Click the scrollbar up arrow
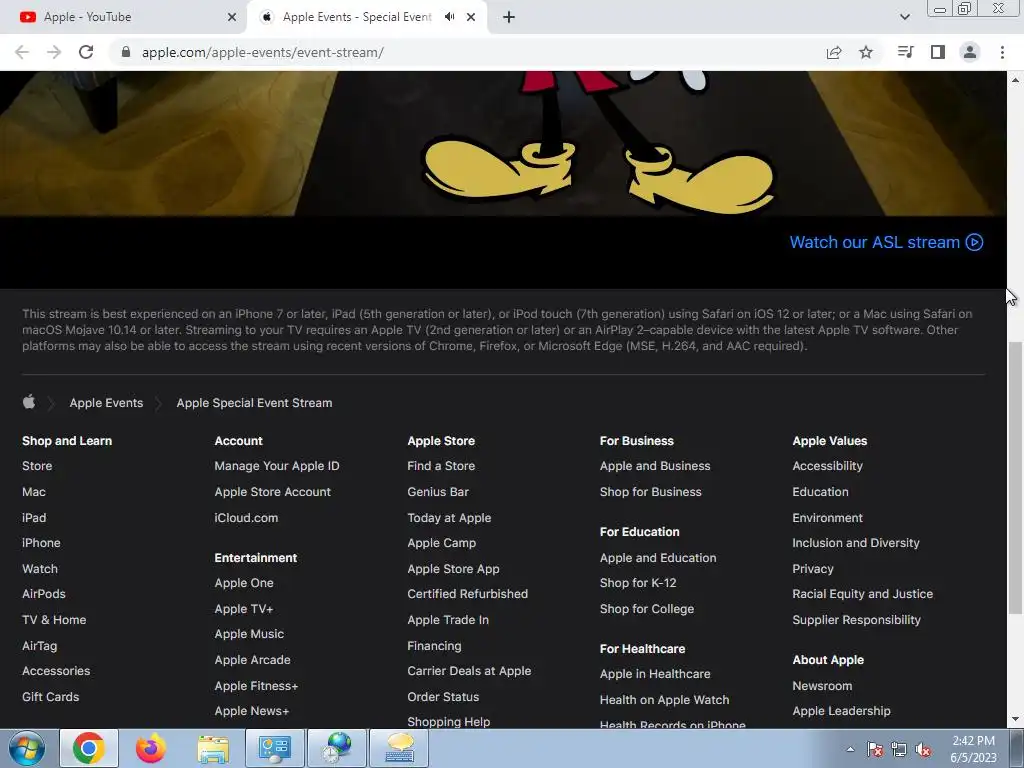1024x768 pixels. (1015, 80)
